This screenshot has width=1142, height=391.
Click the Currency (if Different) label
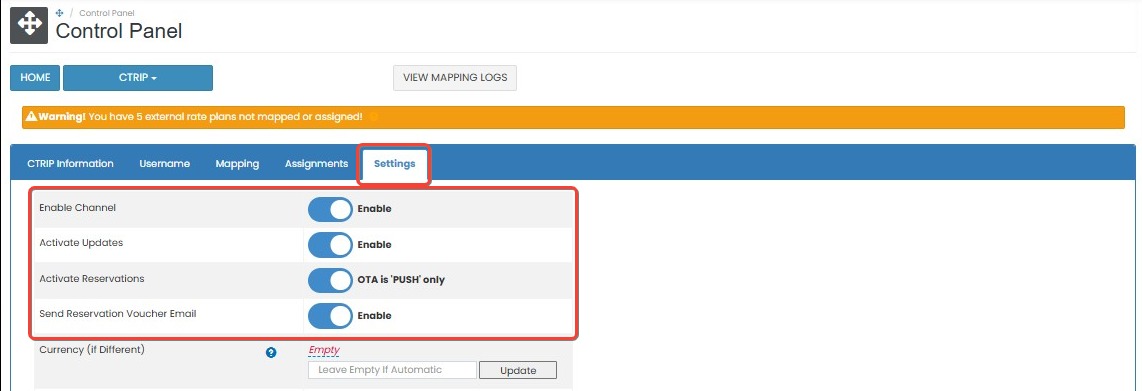(x=92, y=350)
